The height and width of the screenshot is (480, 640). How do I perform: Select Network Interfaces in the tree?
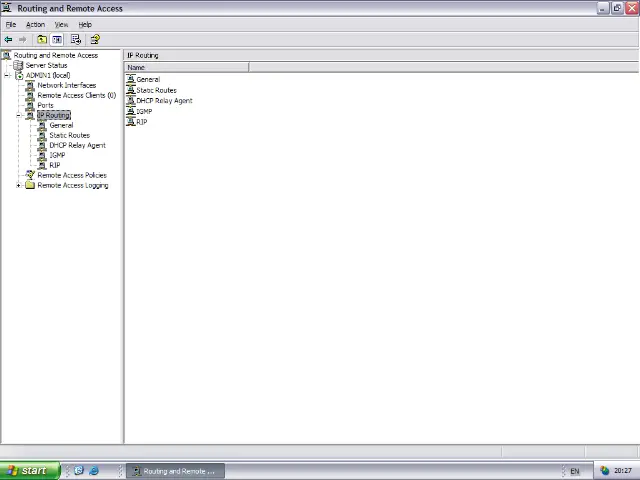click(67, 85)
